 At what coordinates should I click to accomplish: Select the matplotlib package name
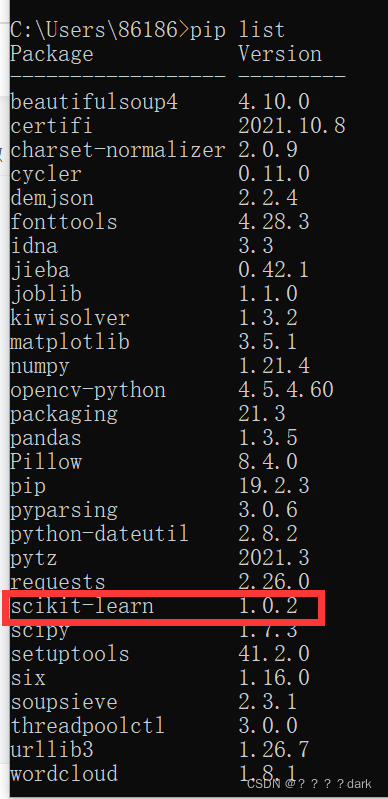[x=70, y=342]
